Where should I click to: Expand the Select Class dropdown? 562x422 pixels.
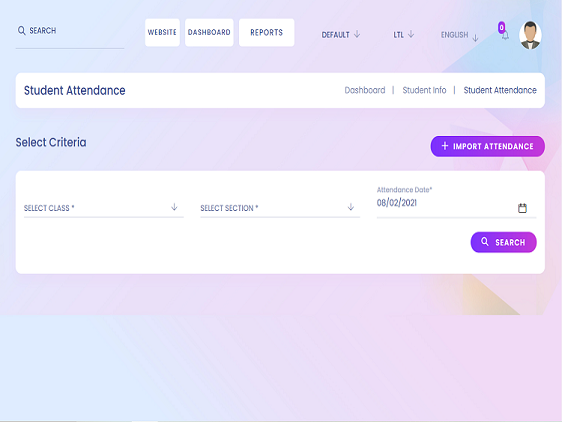[104, 208]
